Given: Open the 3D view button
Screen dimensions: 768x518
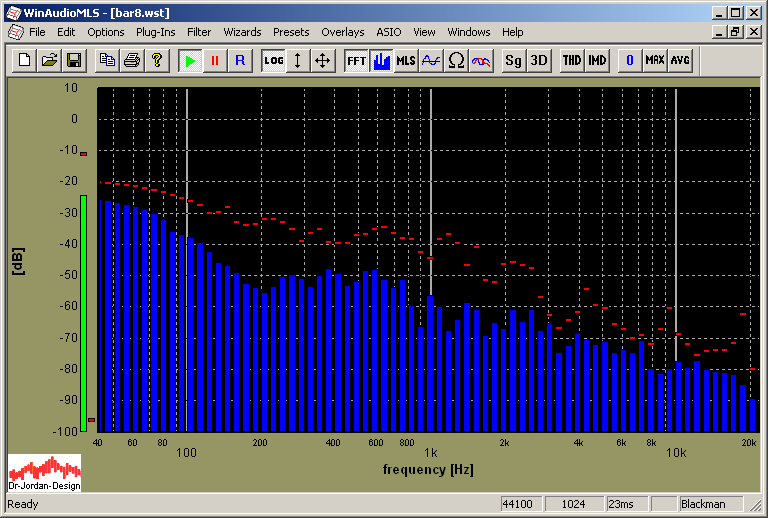Looking at the screenshot, I should click(539, 60).
